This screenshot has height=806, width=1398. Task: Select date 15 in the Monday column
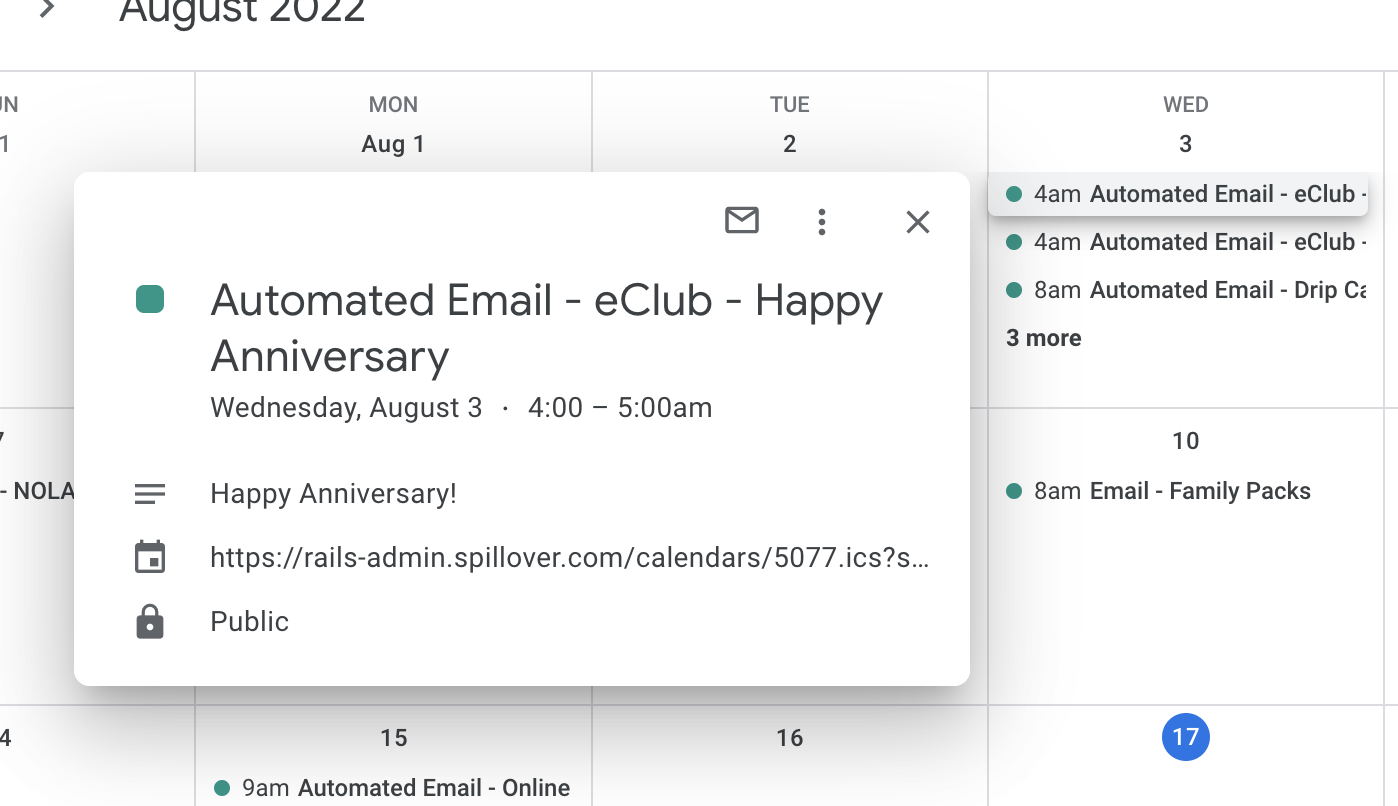[394, 738]
